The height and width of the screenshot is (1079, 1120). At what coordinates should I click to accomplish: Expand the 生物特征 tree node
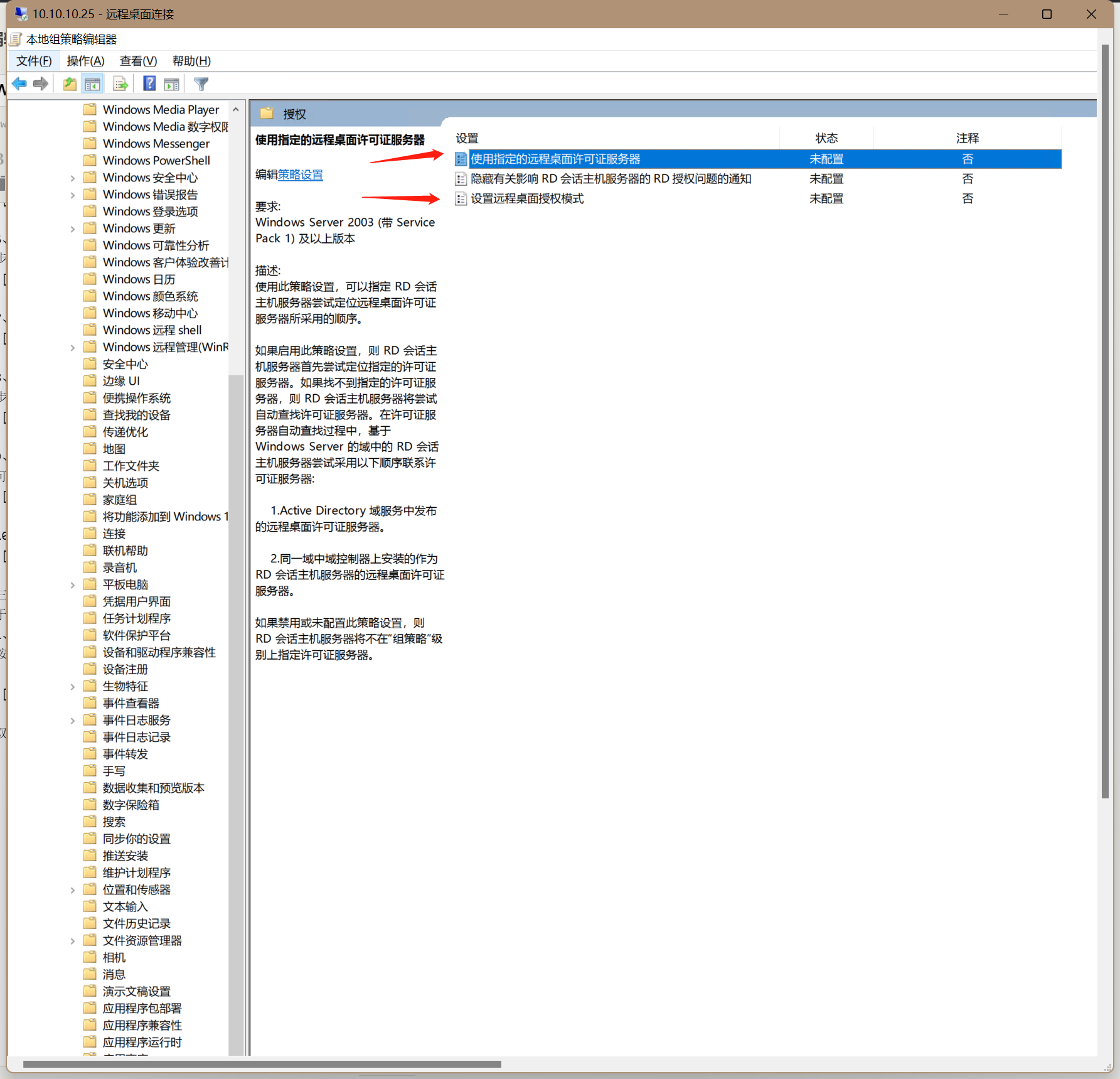(x=73, y=686)
